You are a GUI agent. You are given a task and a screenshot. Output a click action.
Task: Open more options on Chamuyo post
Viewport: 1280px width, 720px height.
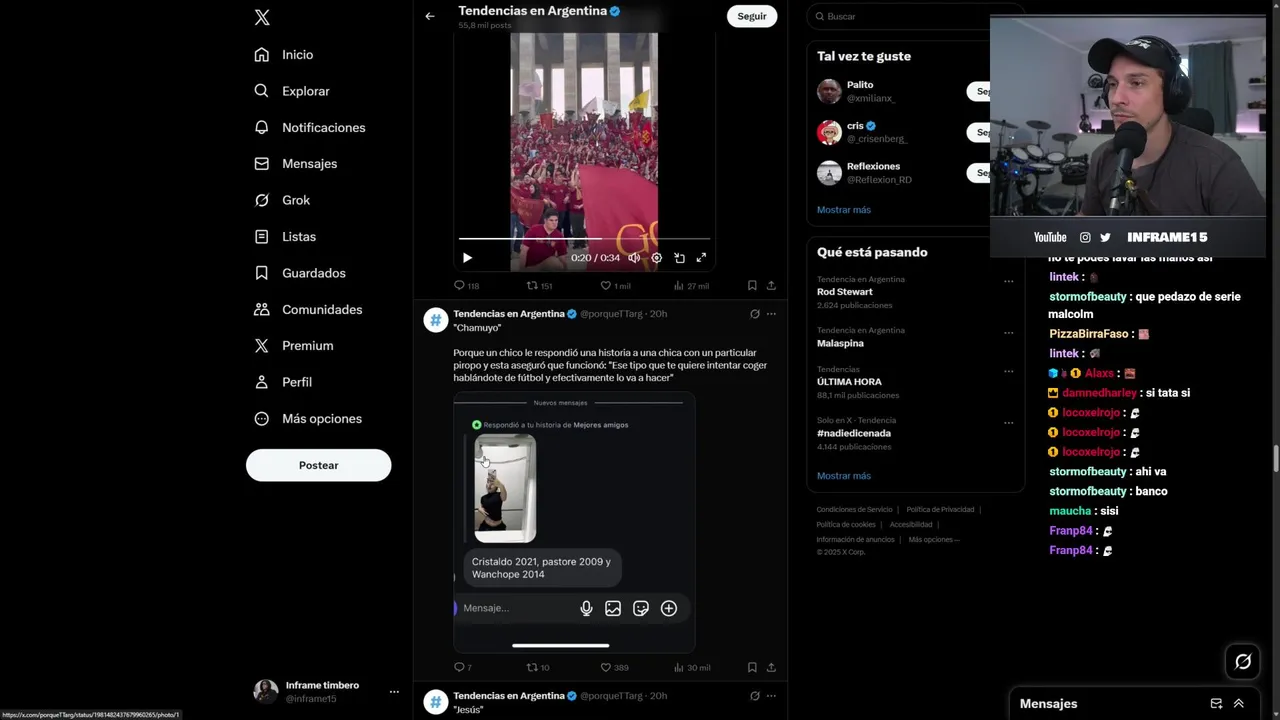[771, 314]
